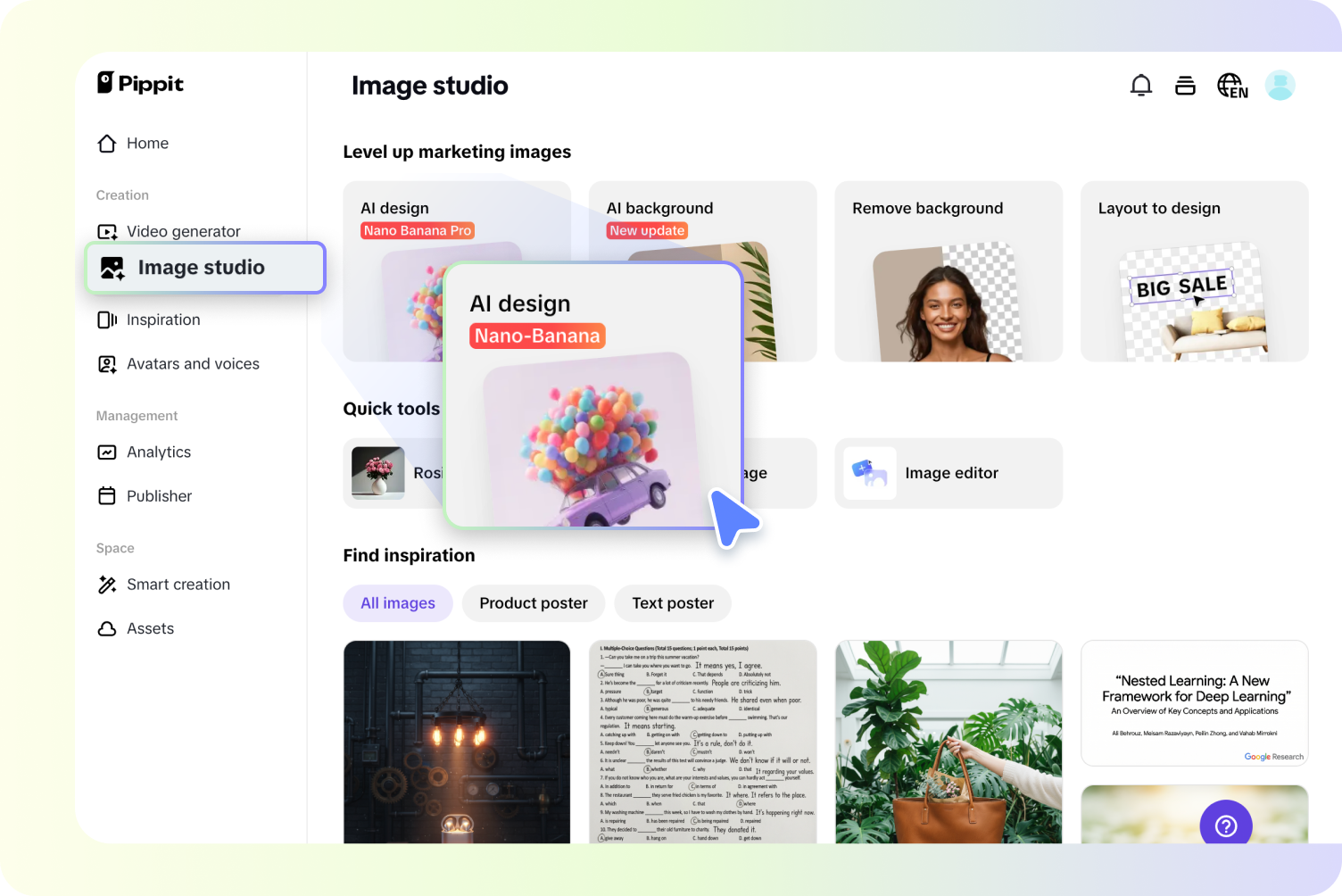
Task: Click the Analytics chart icon
Action: click(x=107, y=452)
